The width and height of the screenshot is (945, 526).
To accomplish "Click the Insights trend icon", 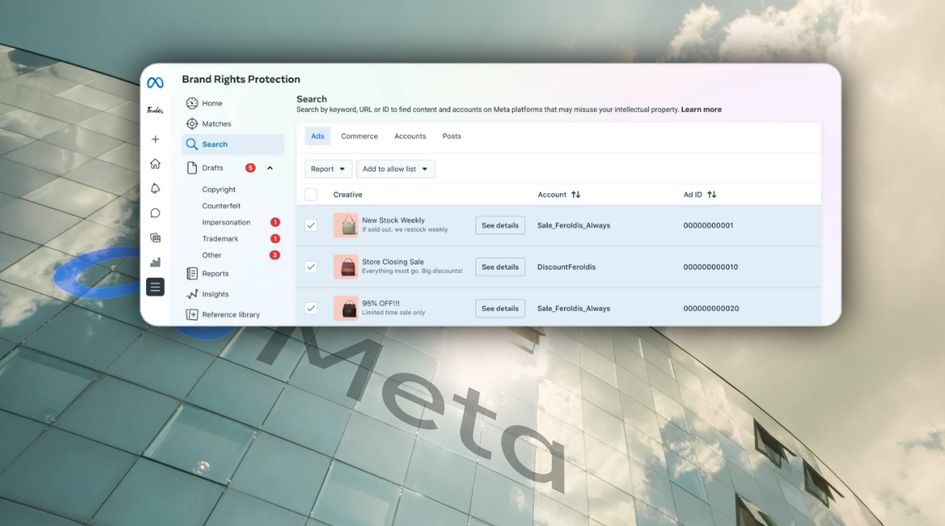I will click(192, 294).
